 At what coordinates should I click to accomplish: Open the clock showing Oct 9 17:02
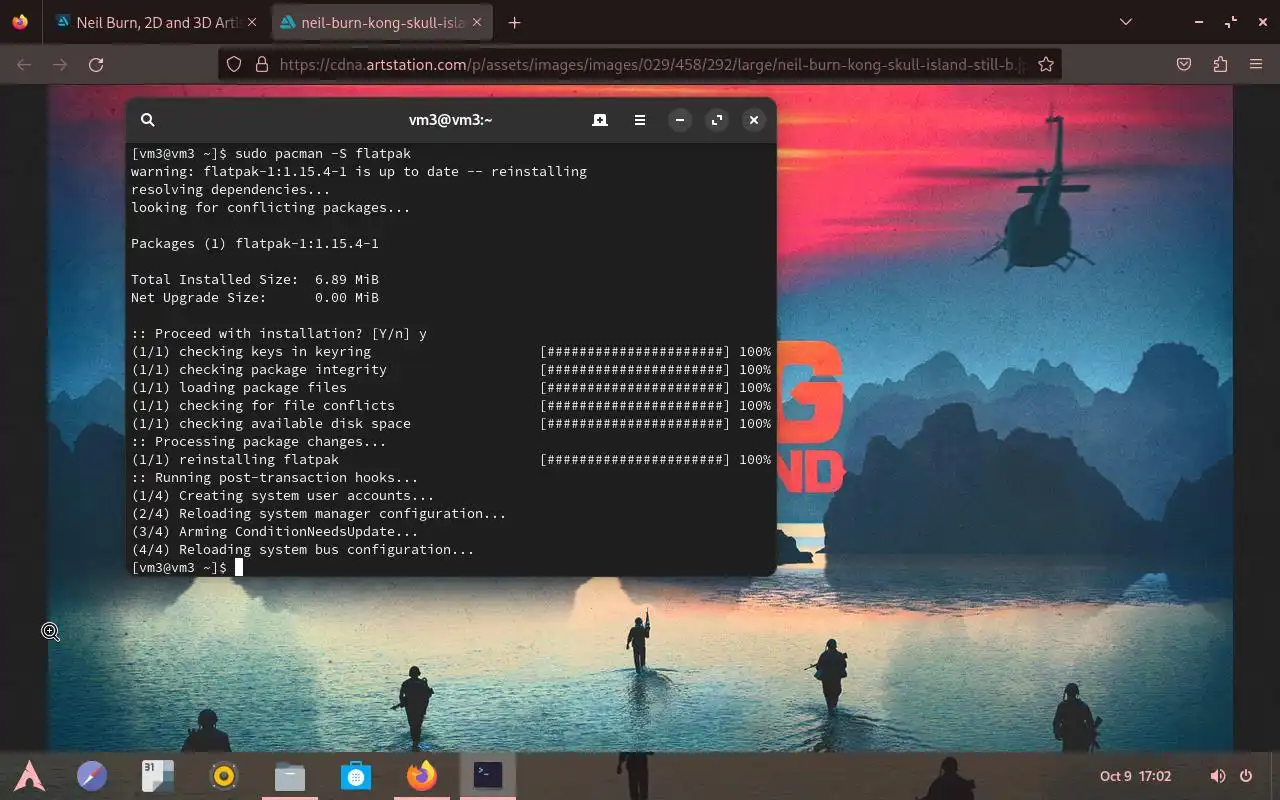(x=1135, y=776)
